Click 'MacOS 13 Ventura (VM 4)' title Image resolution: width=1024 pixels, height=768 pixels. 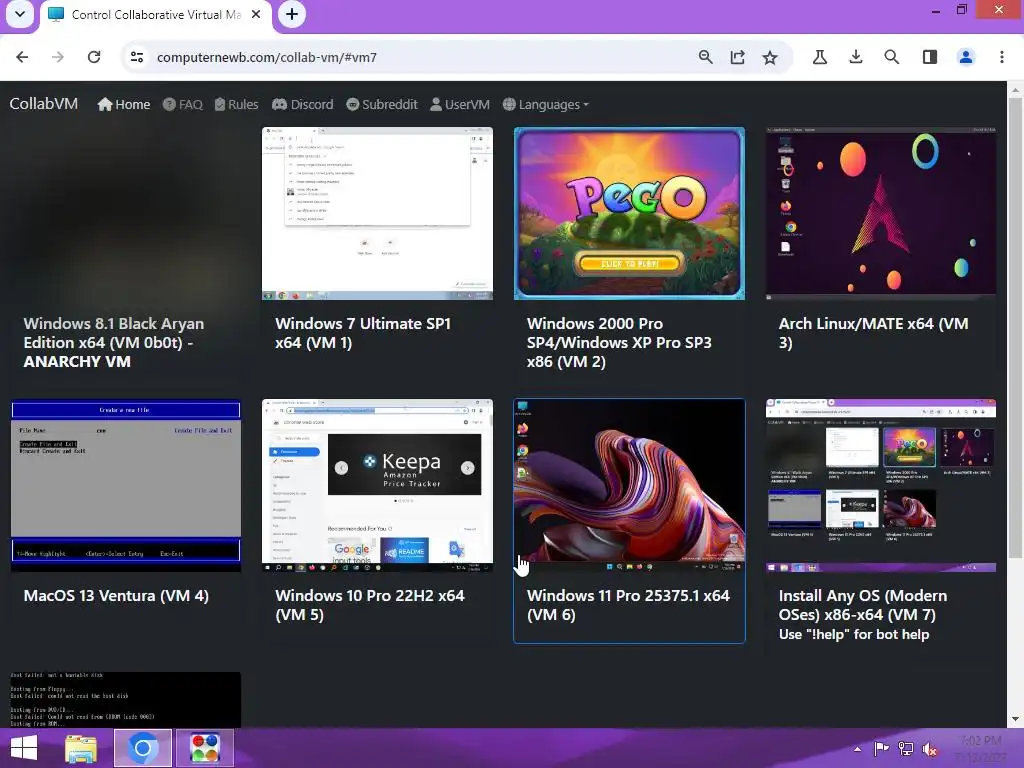pos(116,596)
